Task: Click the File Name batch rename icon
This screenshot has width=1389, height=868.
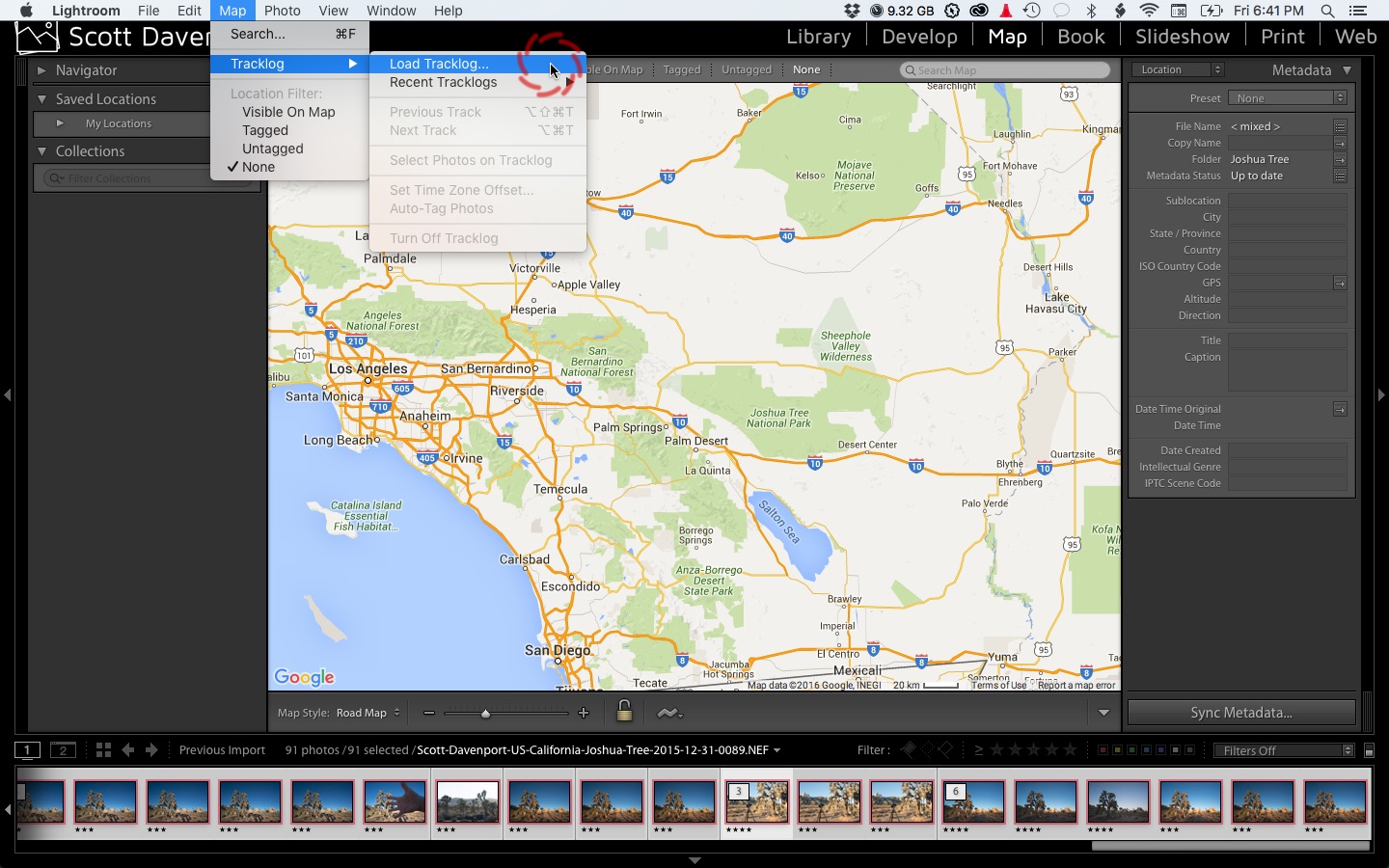Action: tap(1340, 126)
